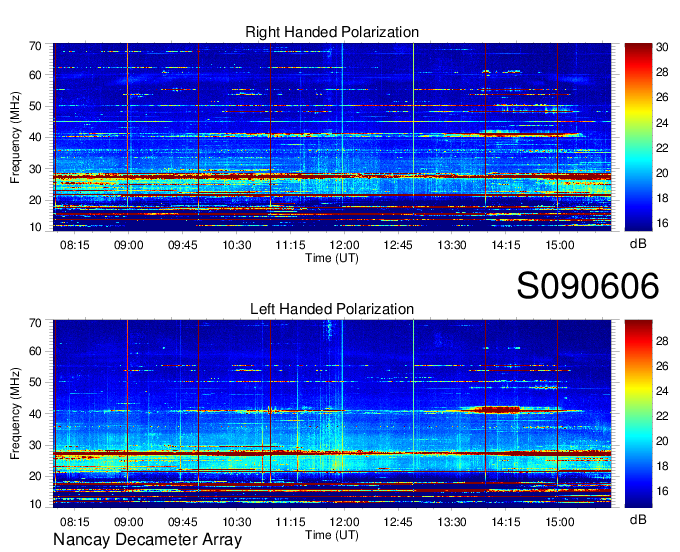Click 13:30 time tick under Left Handed plot
This screenshot has width=680, height=552.
click(452, 522)
